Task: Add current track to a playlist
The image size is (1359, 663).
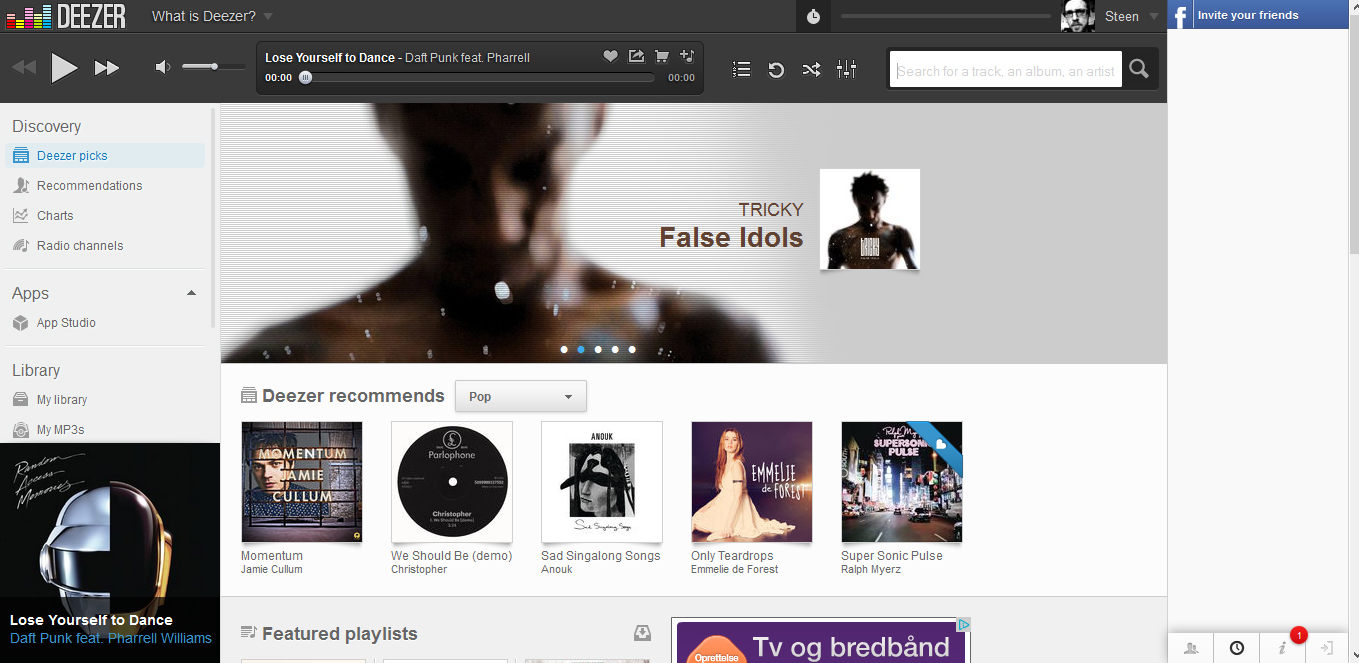Action: [x=687, y=56]
